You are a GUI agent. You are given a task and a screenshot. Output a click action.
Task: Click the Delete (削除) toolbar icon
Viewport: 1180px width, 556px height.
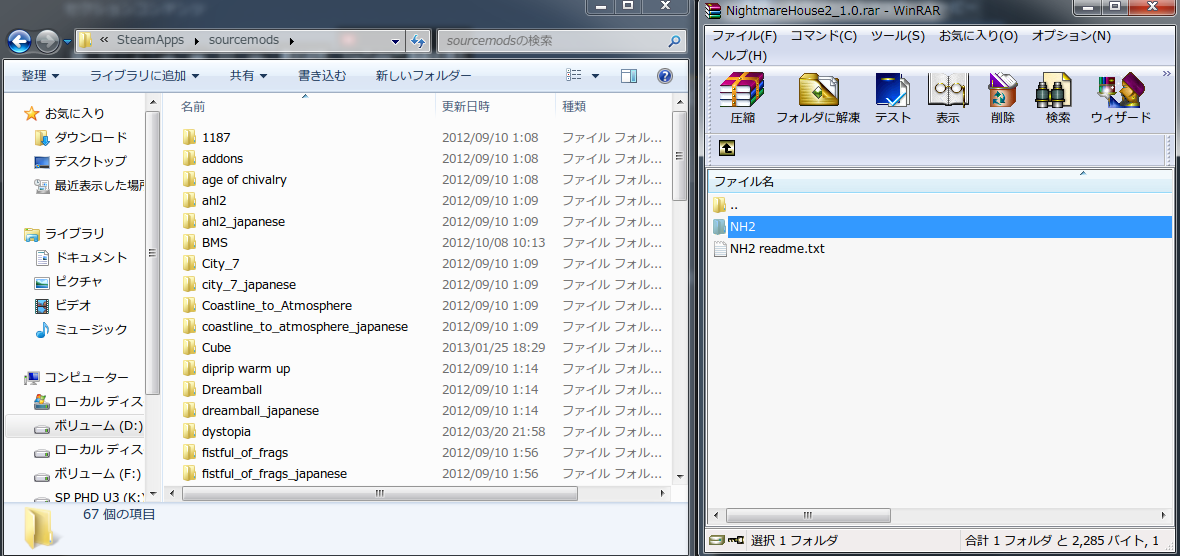tap(1003, 92)
